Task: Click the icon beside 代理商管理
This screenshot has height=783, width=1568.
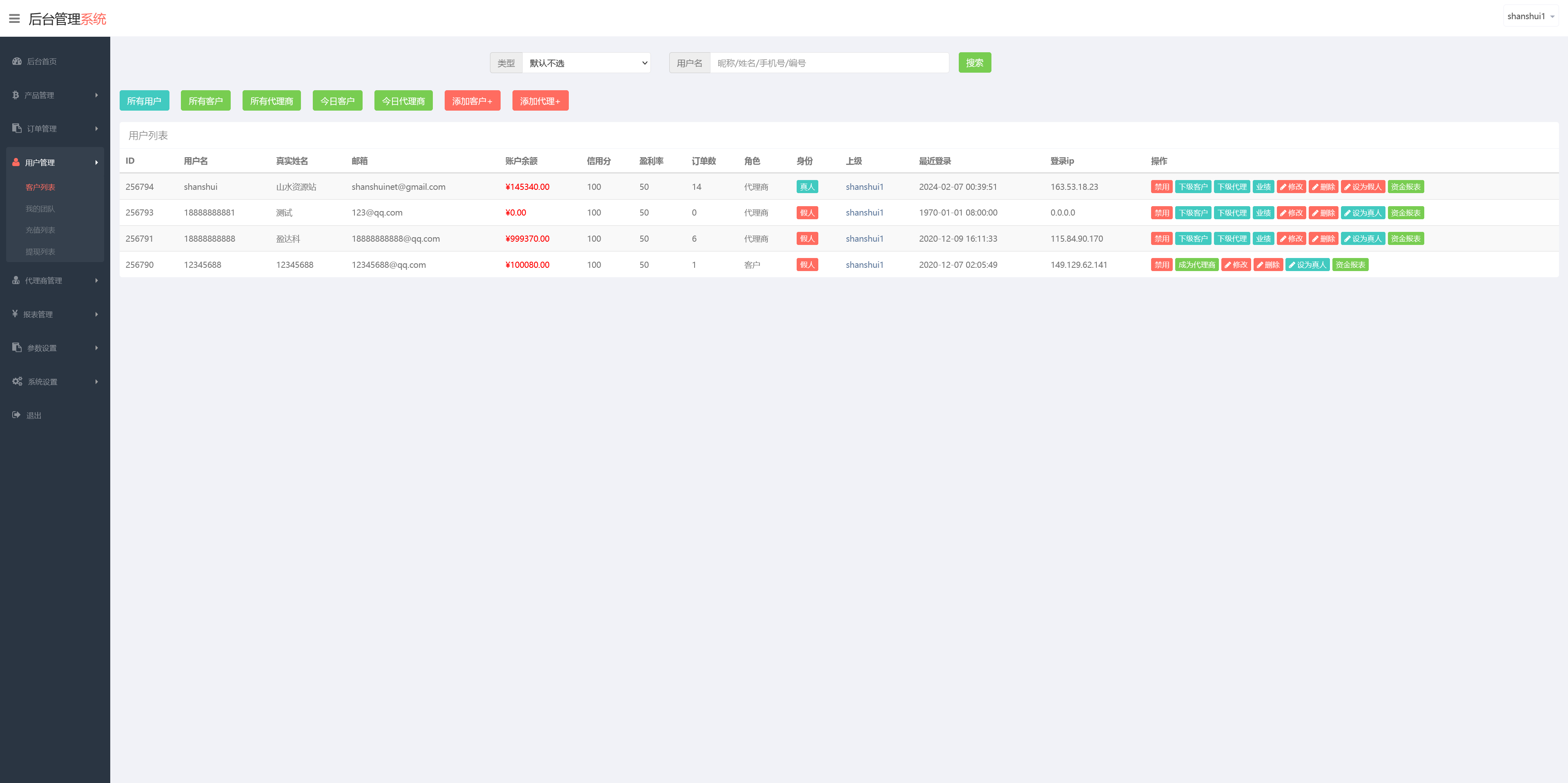Action: click(x=16, y=280)
